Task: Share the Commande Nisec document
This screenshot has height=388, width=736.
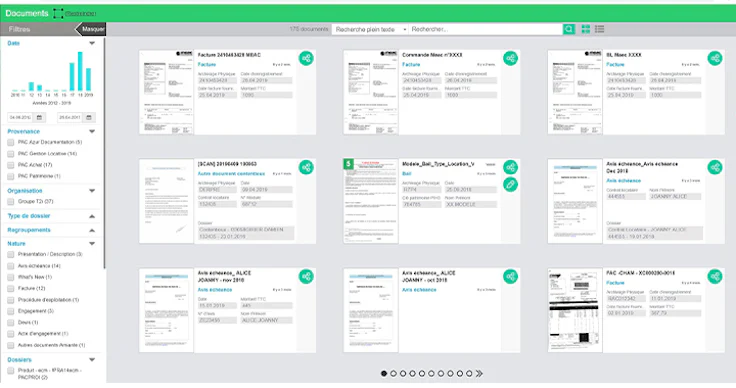Action: pos(511,59)
